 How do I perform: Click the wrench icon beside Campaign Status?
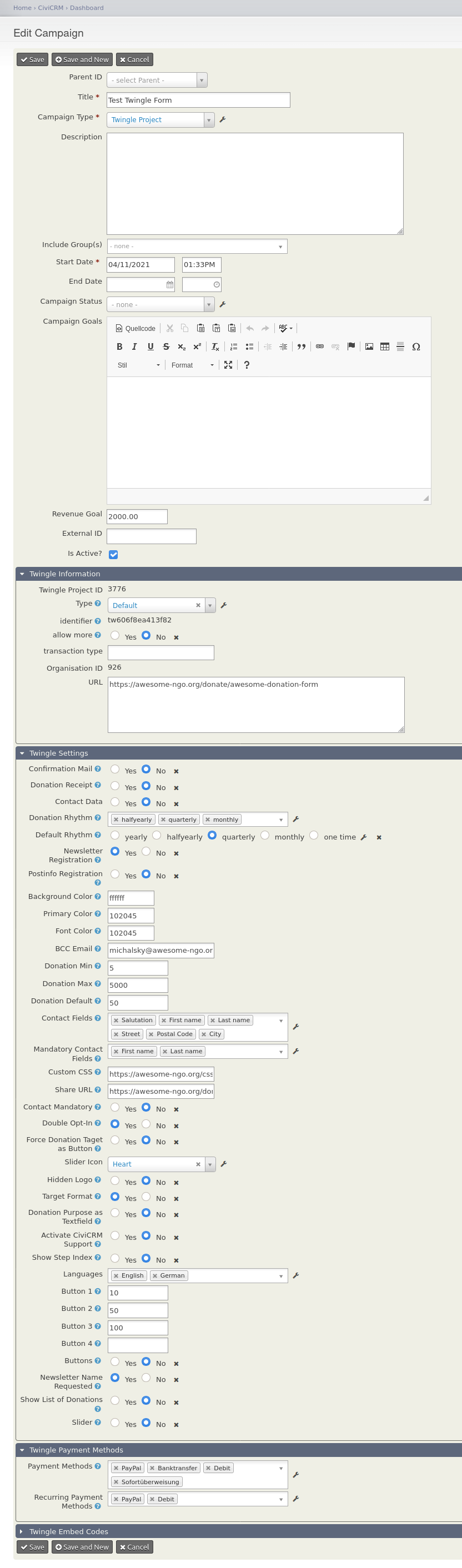pyautogui.click(x=223, y=304)
